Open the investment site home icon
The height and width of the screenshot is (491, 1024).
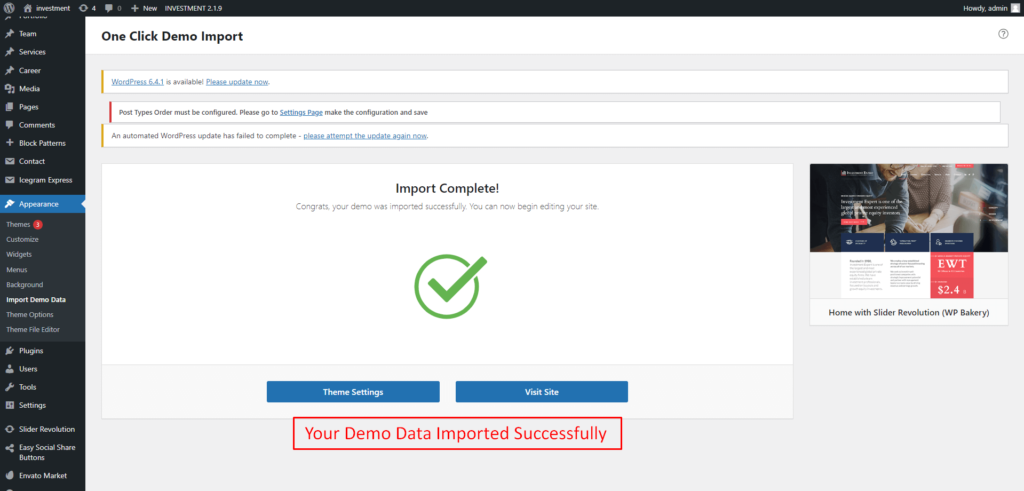click(x=27, y=8)
